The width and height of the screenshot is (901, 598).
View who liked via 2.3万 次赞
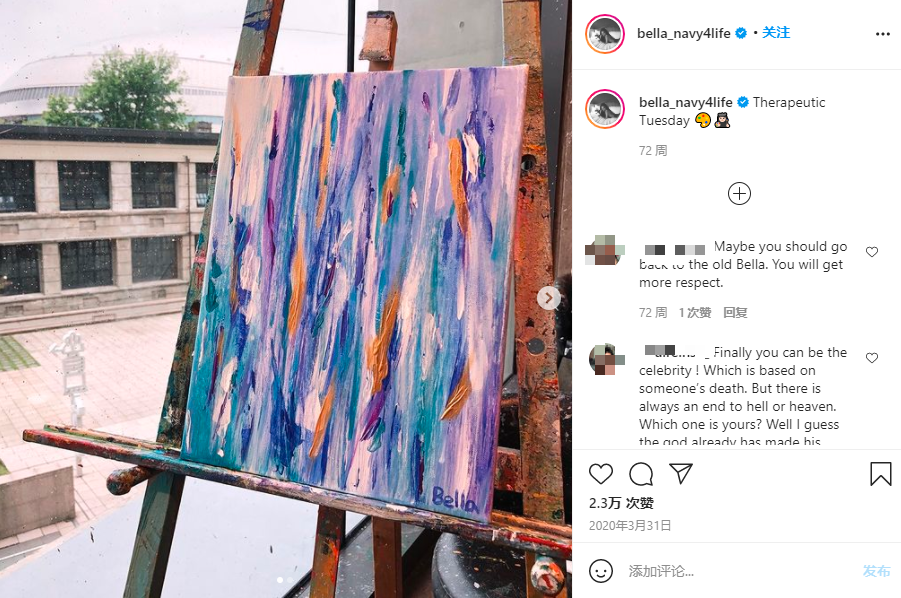621,503
